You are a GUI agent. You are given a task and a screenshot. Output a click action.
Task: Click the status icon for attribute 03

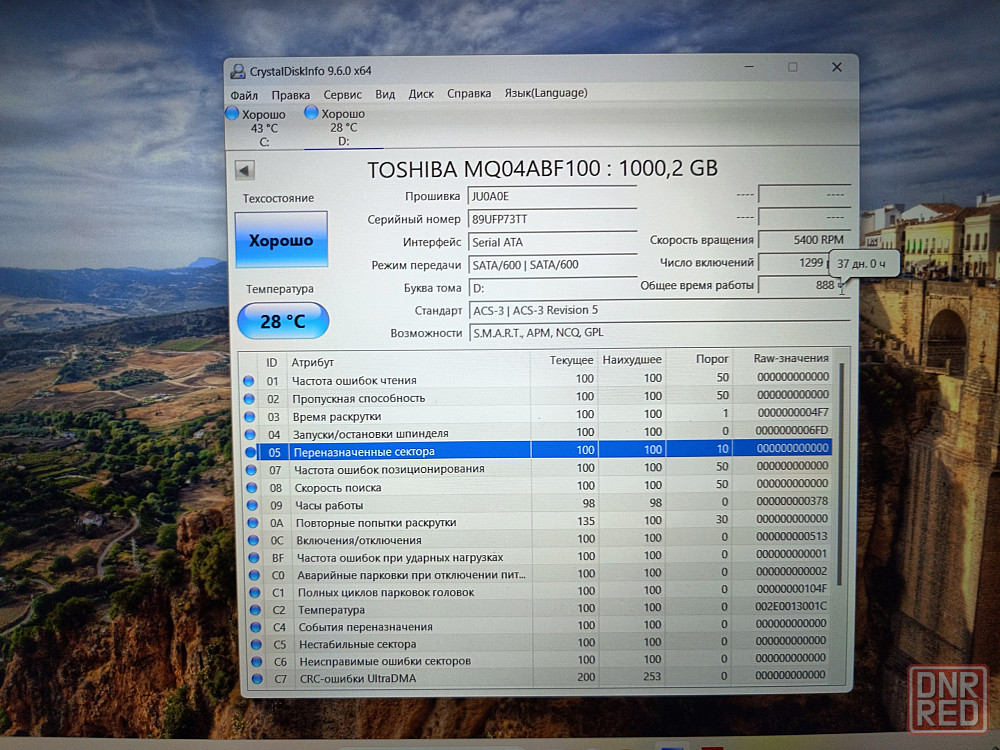[x=249, y=416]
